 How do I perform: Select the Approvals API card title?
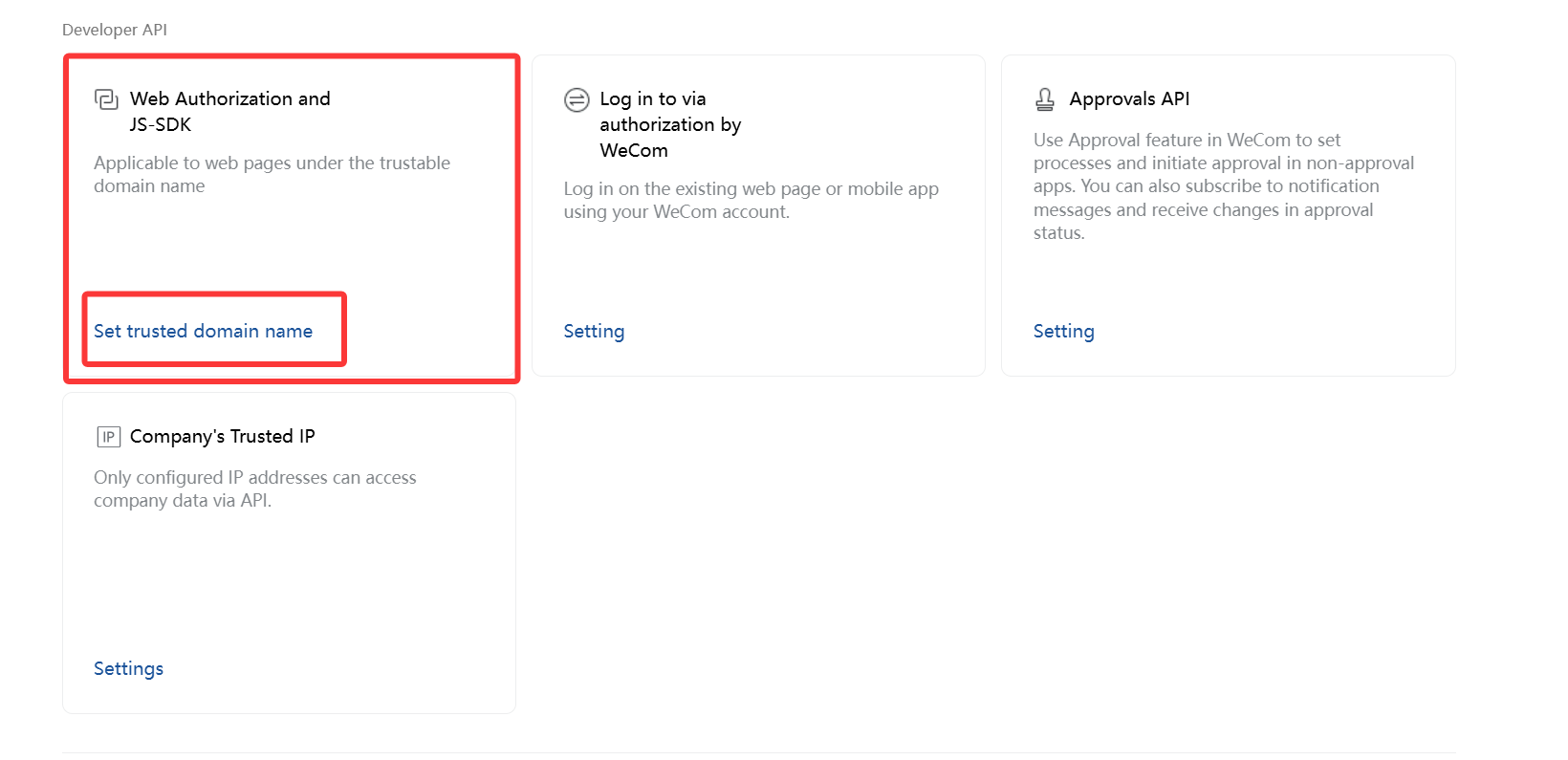[x=1129, y=98]
